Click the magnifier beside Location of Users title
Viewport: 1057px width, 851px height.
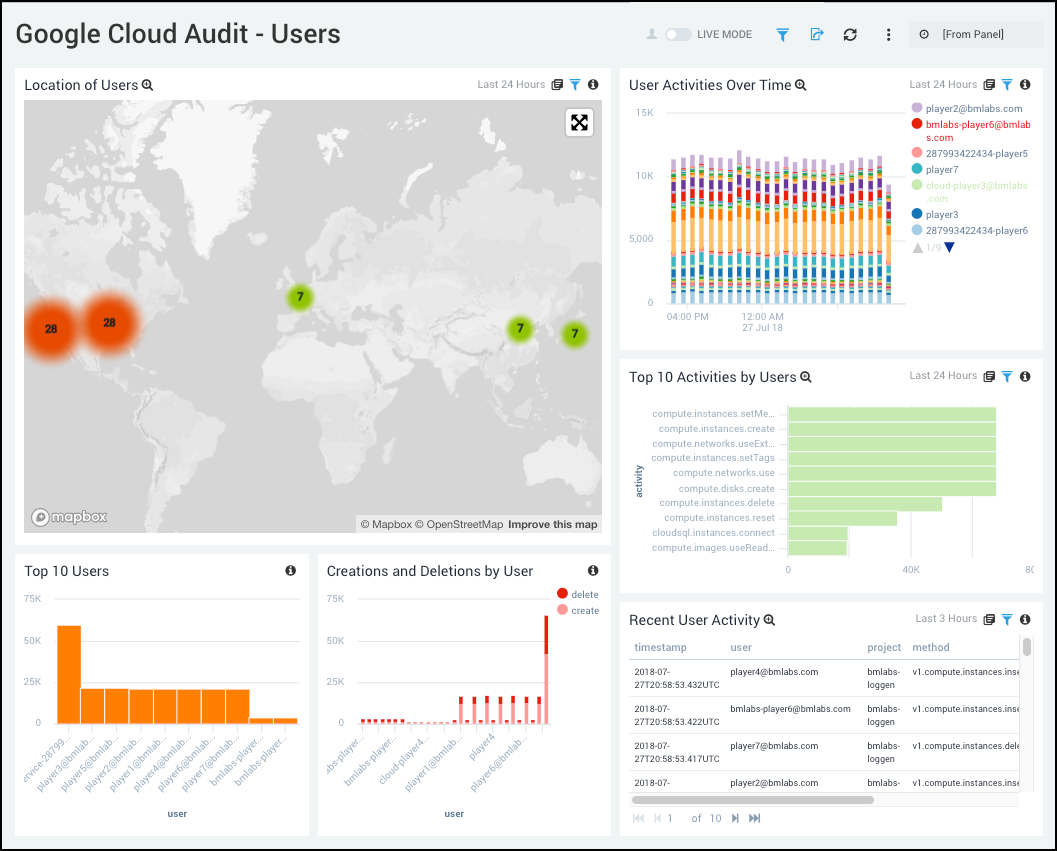147,85
